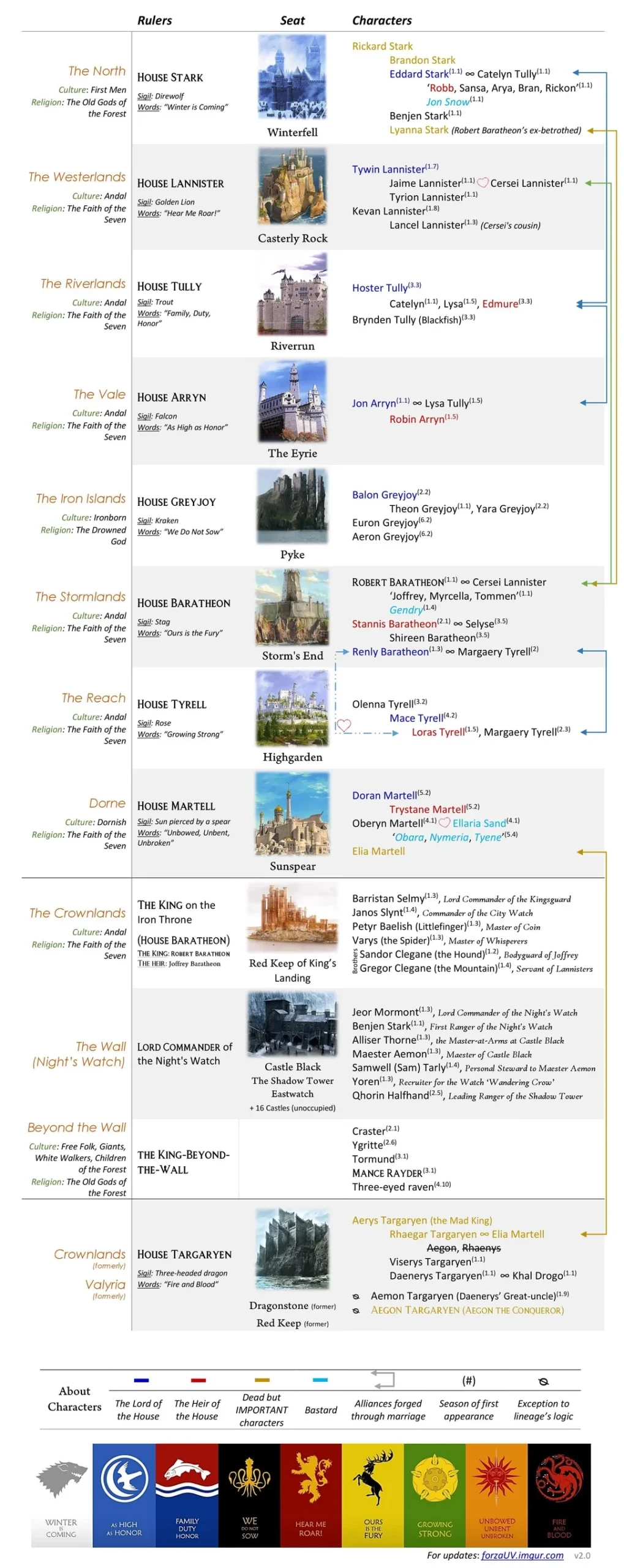Click the Rulers column heading
The image size is (624, 1568).
tap(154, 20)
